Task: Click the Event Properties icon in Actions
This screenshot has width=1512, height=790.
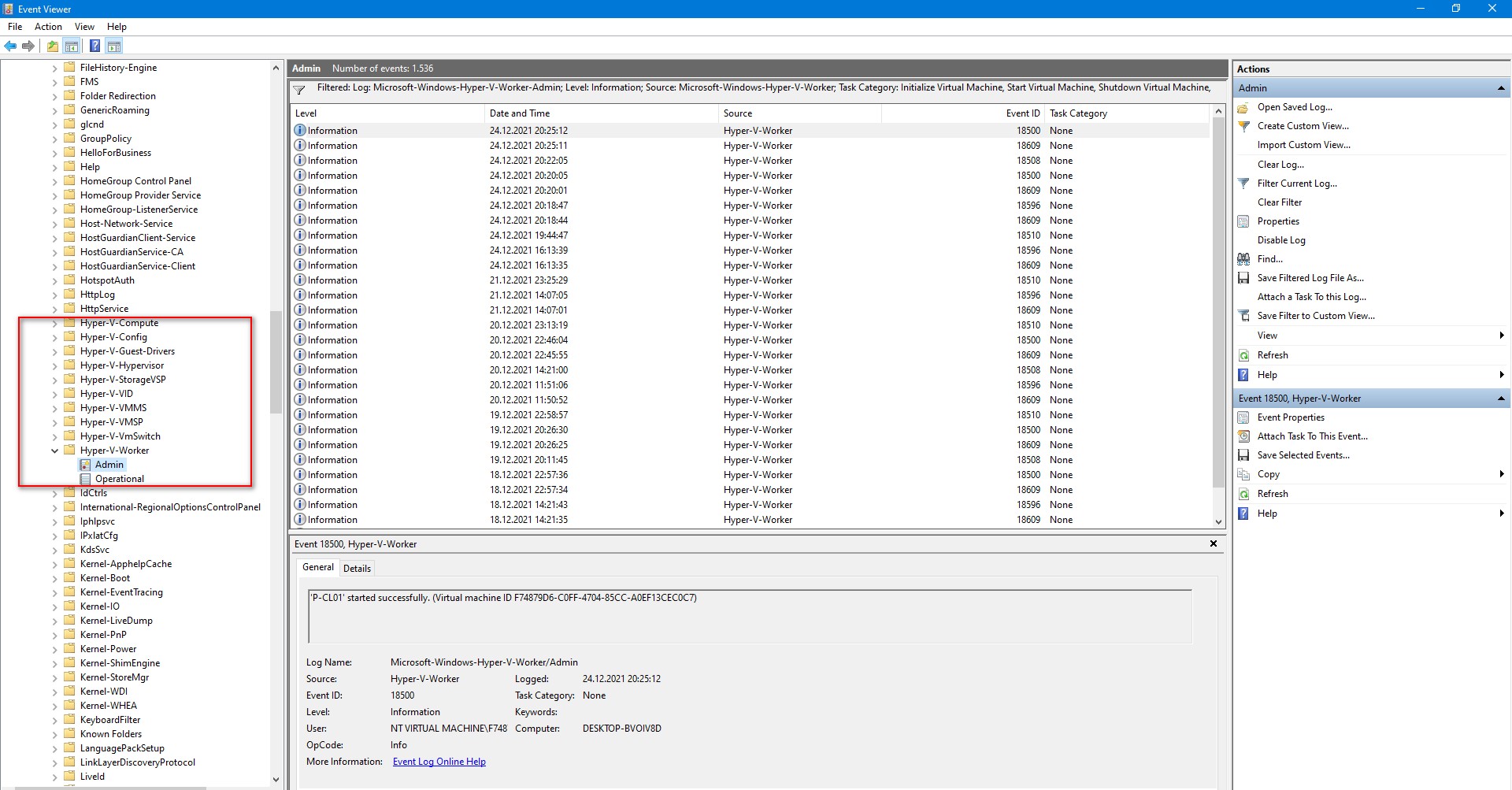Action: [x=1243, y=417]
